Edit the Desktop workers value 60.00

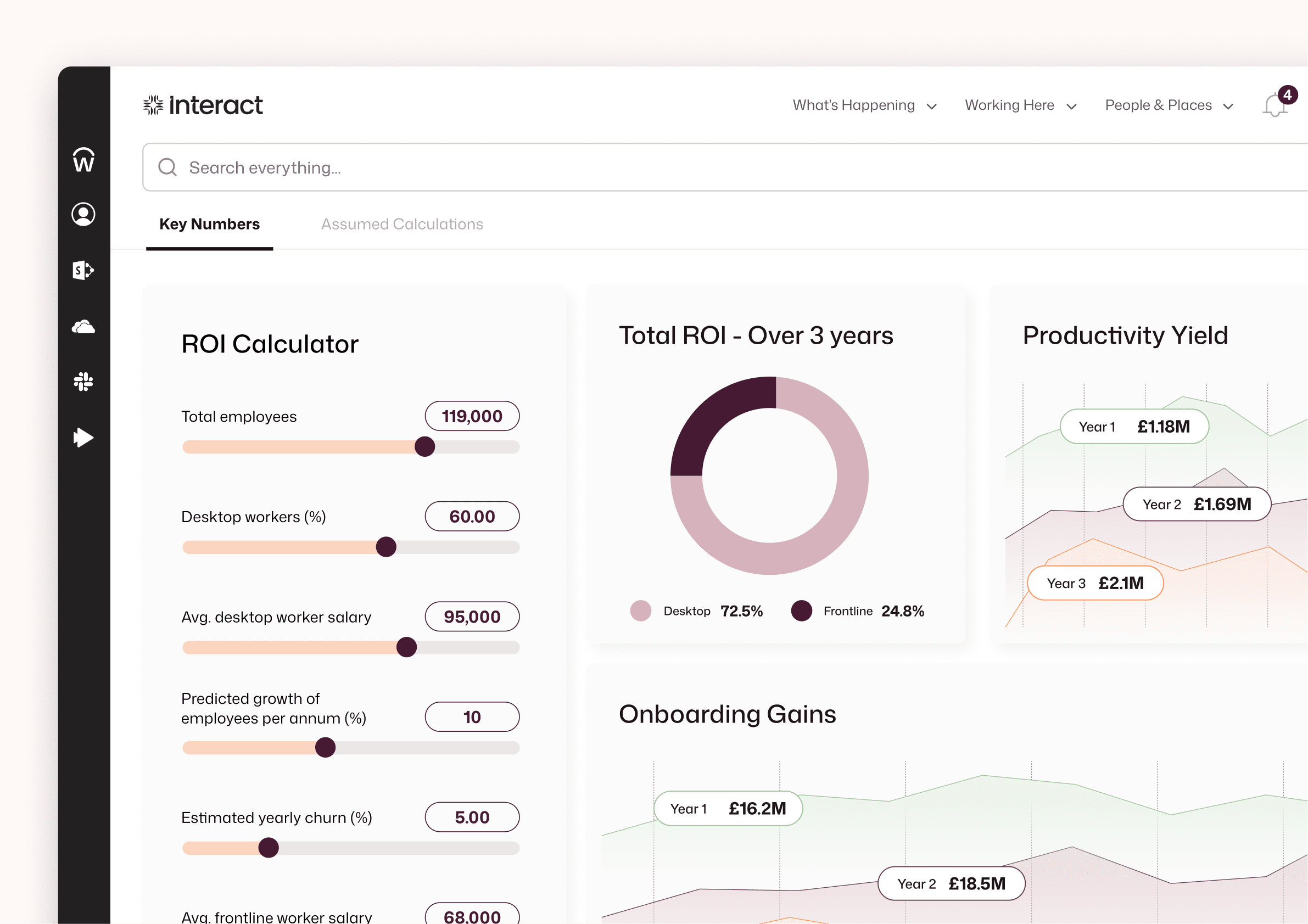pos(472,516)
